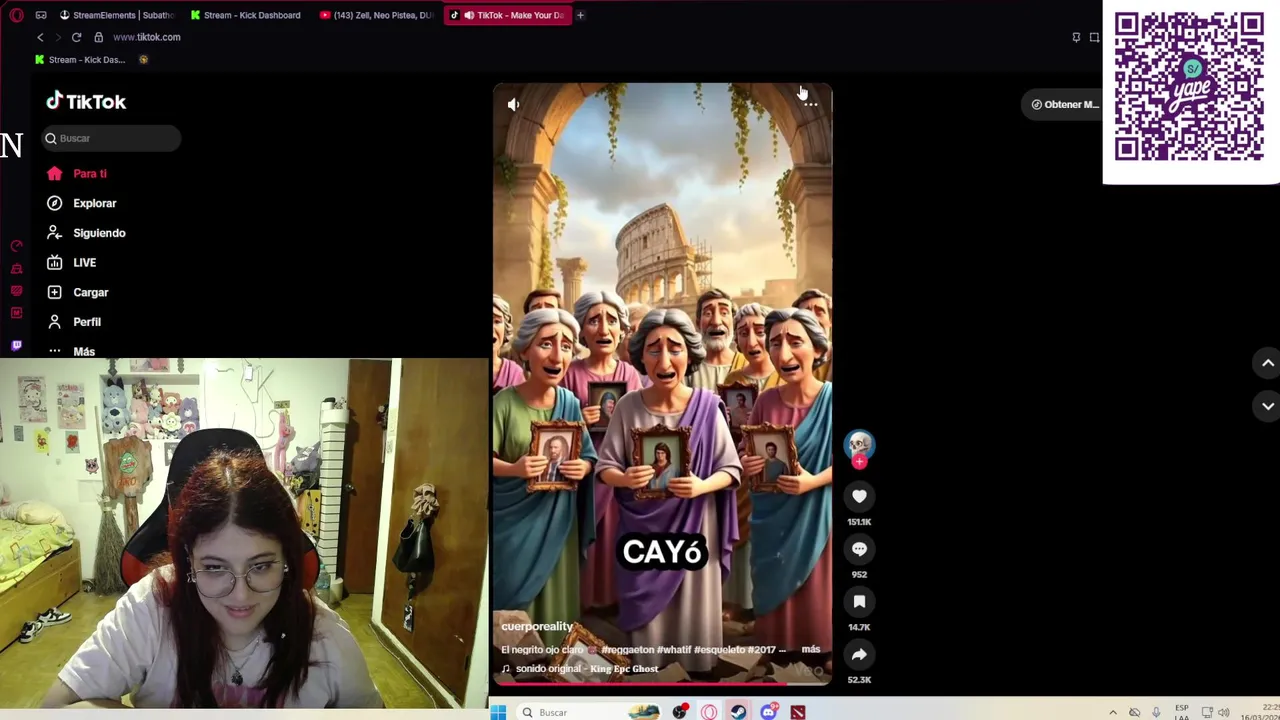
Task: Switch to Stream - Kick Dashboard tab
Action: (x=246, y=15)
